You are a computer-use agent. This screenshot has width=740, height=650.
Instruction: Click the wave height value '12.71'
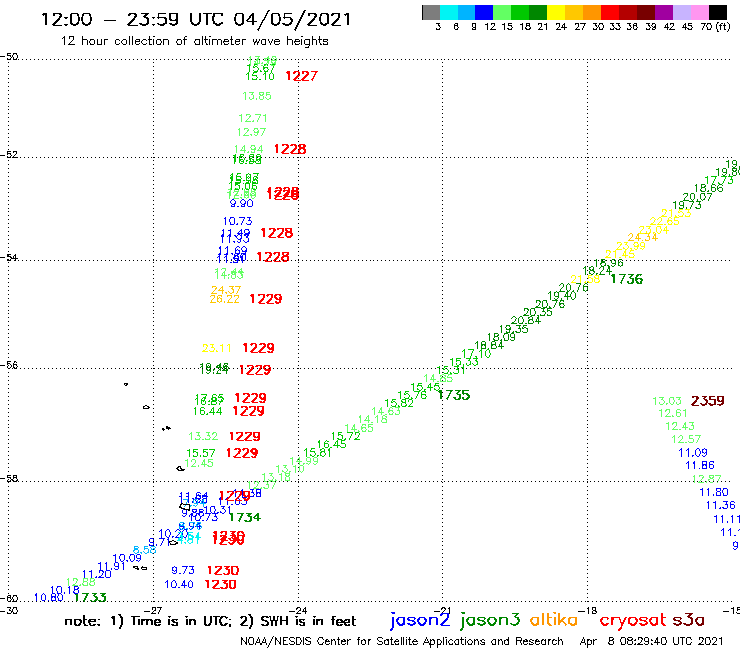click(x=253, y=118)
